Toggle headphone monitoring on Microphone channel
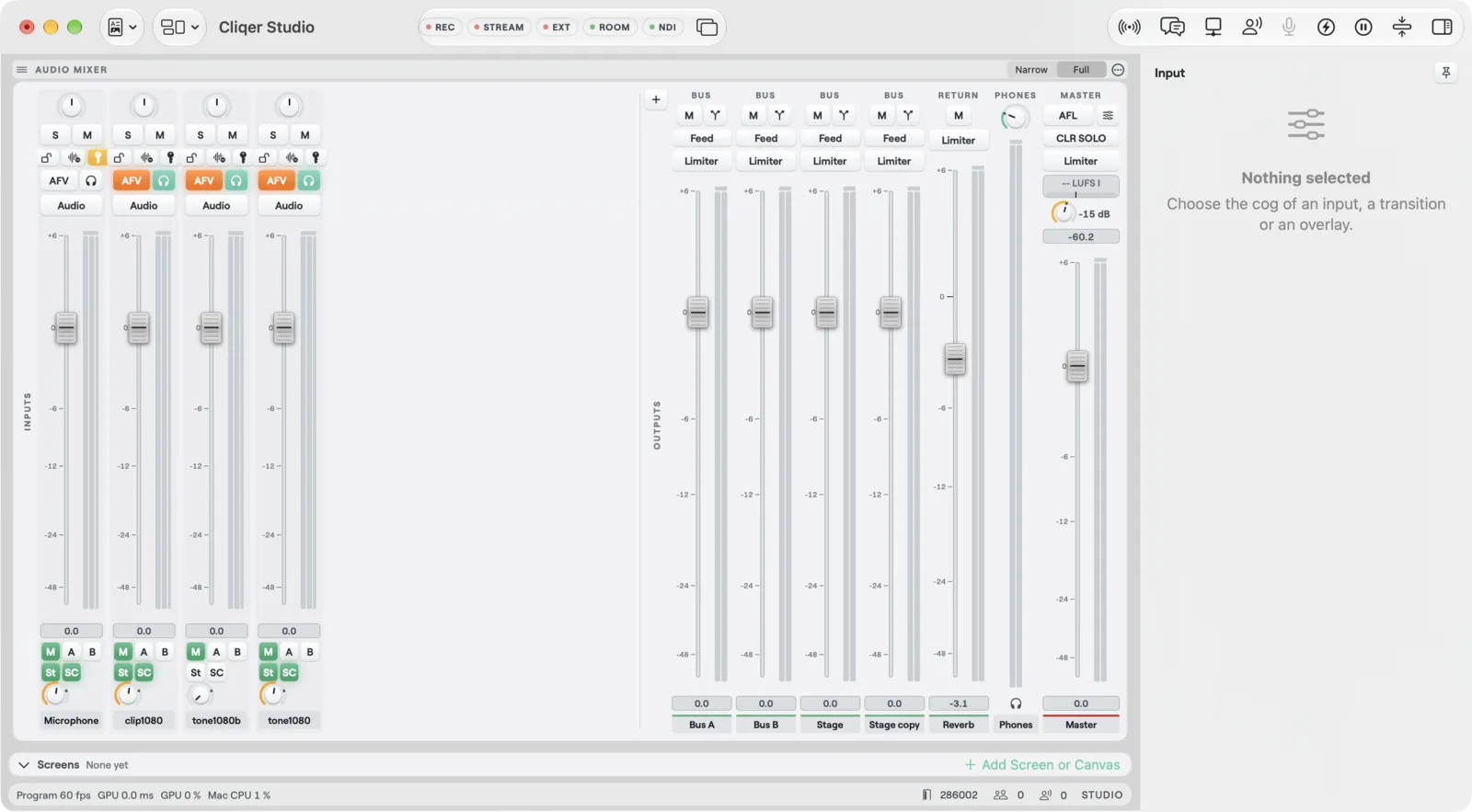The width and height of the screenshot is (1472, 812). pyautogui.click(x=91, y=180)
